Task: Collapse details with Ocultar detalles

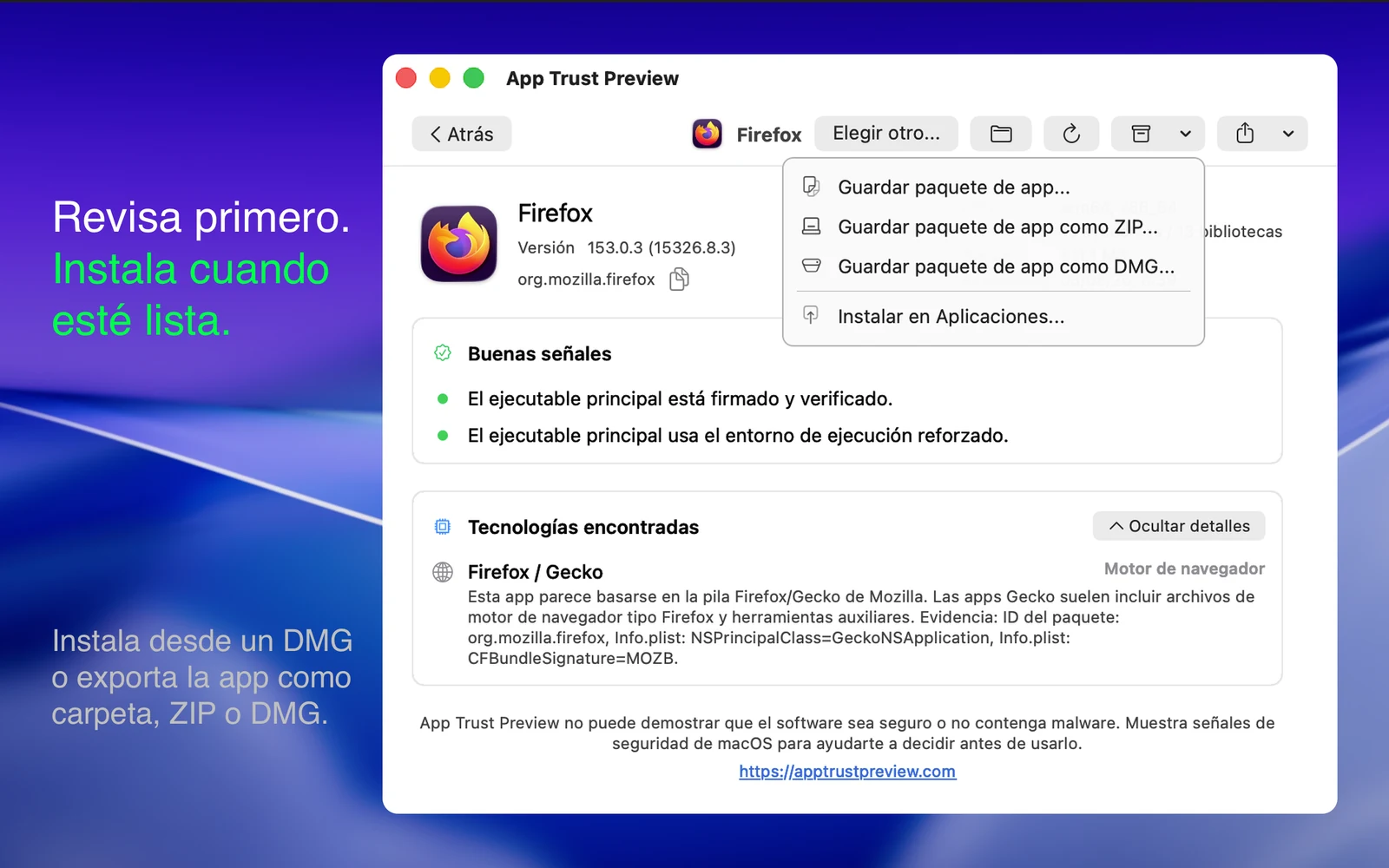Action: tap(1179, 526)
